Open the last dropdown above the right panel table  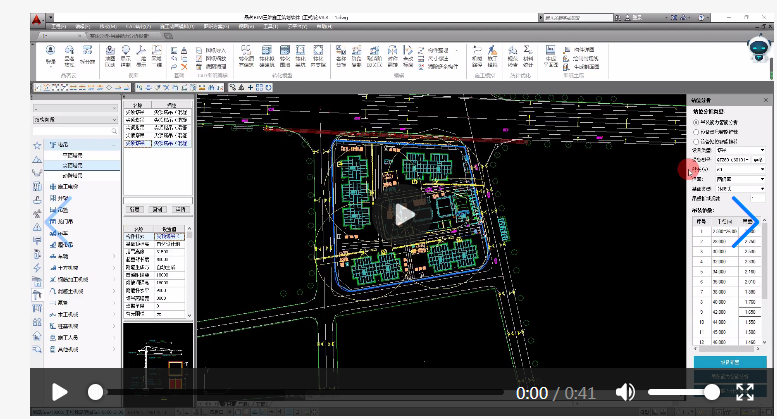click(741, 189)
